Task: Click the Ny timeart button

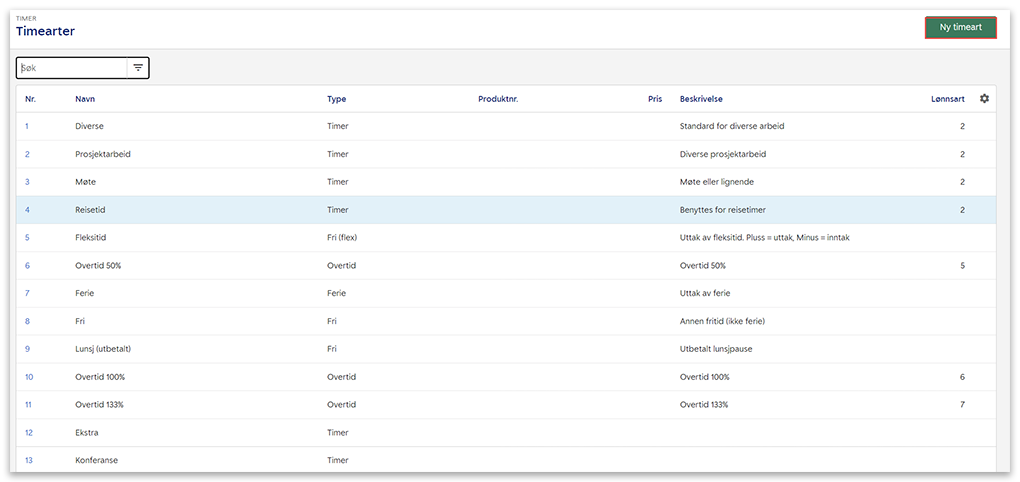Action: [x=960, y=28]
